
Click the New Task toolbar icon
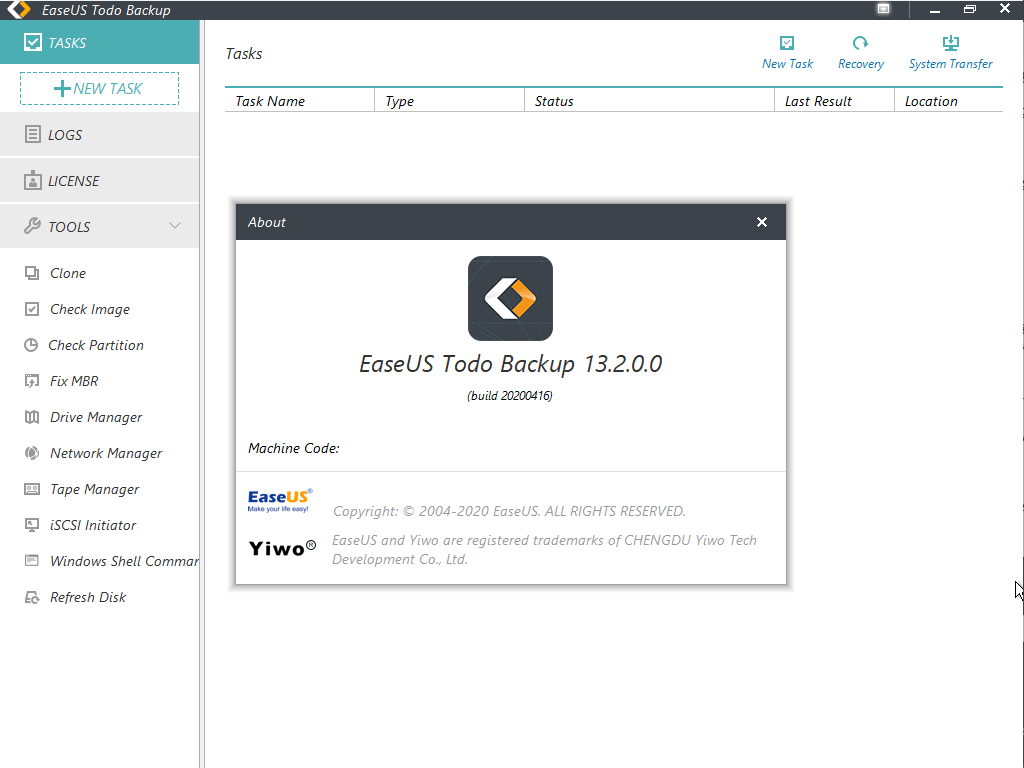coord(787,43)
